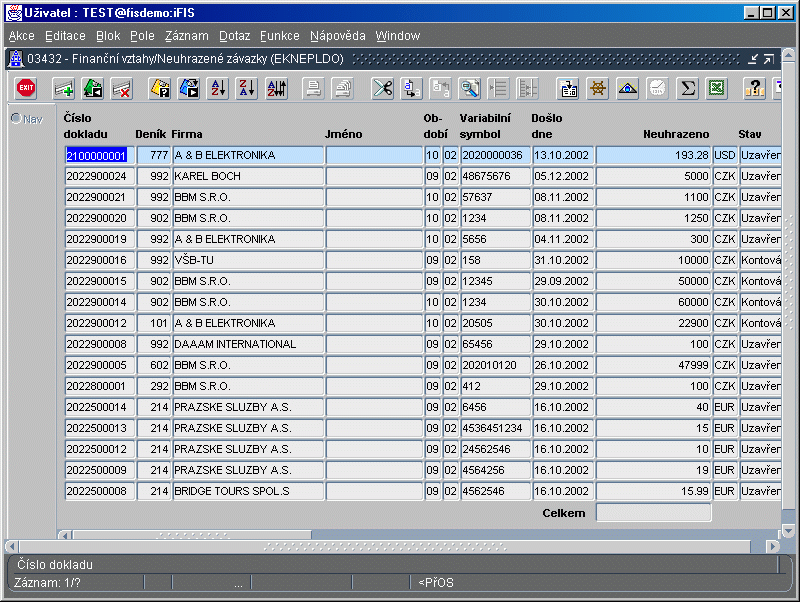Click the scissors cut icon
The height and width of the screenshot is (602, 800).
382,88
